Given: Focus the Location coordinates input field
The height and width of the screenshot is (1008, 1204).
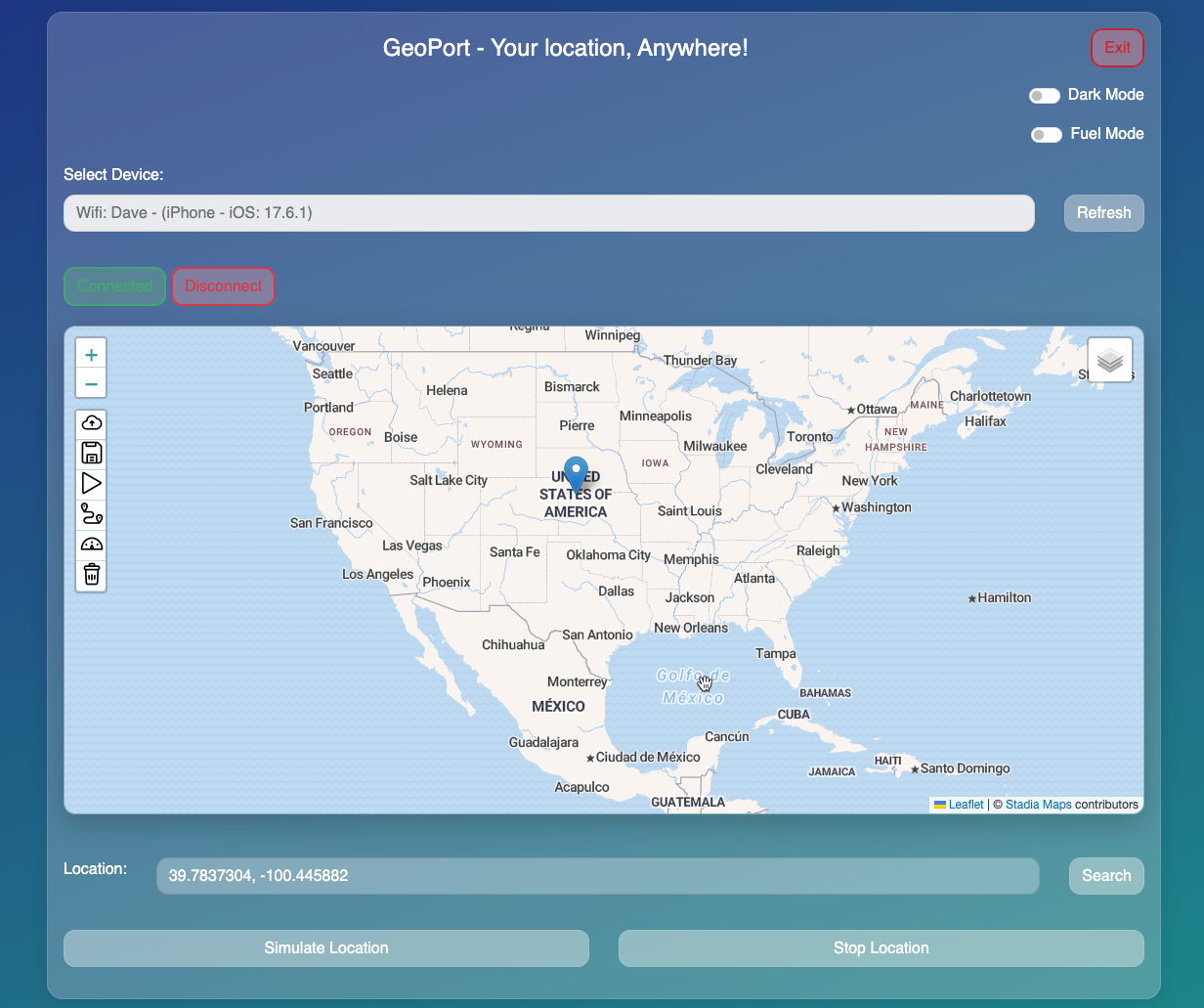Looking at the screenshot, I should coord(597,876).
